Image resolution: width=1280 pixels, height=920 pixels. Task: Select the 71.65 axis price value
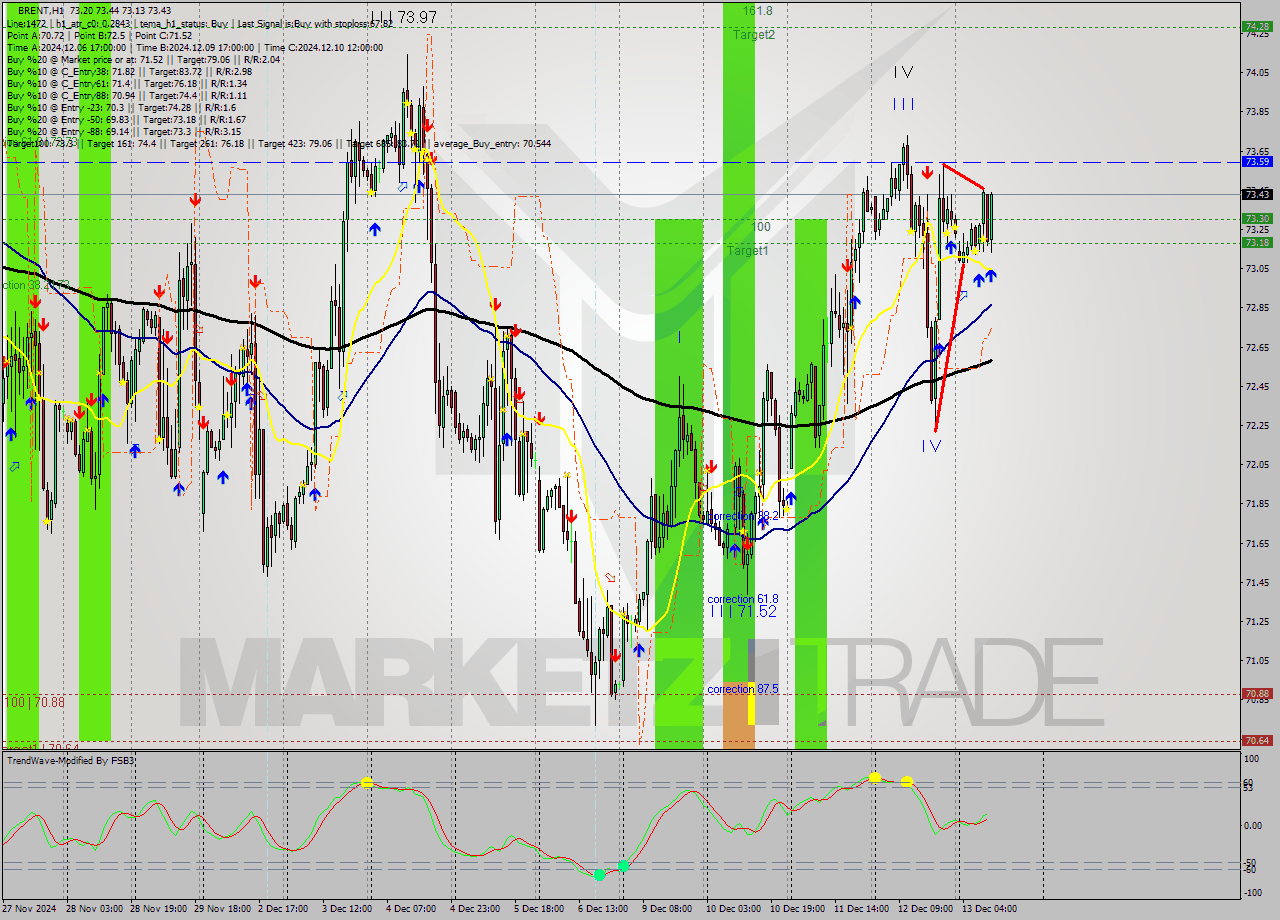[1256, 543]
